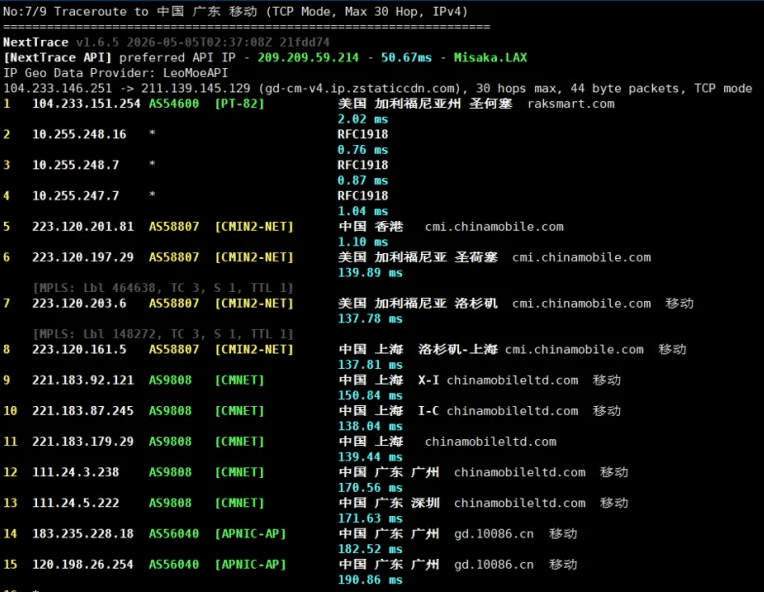Select the API IP 209.209.59.214

[308, 57]
